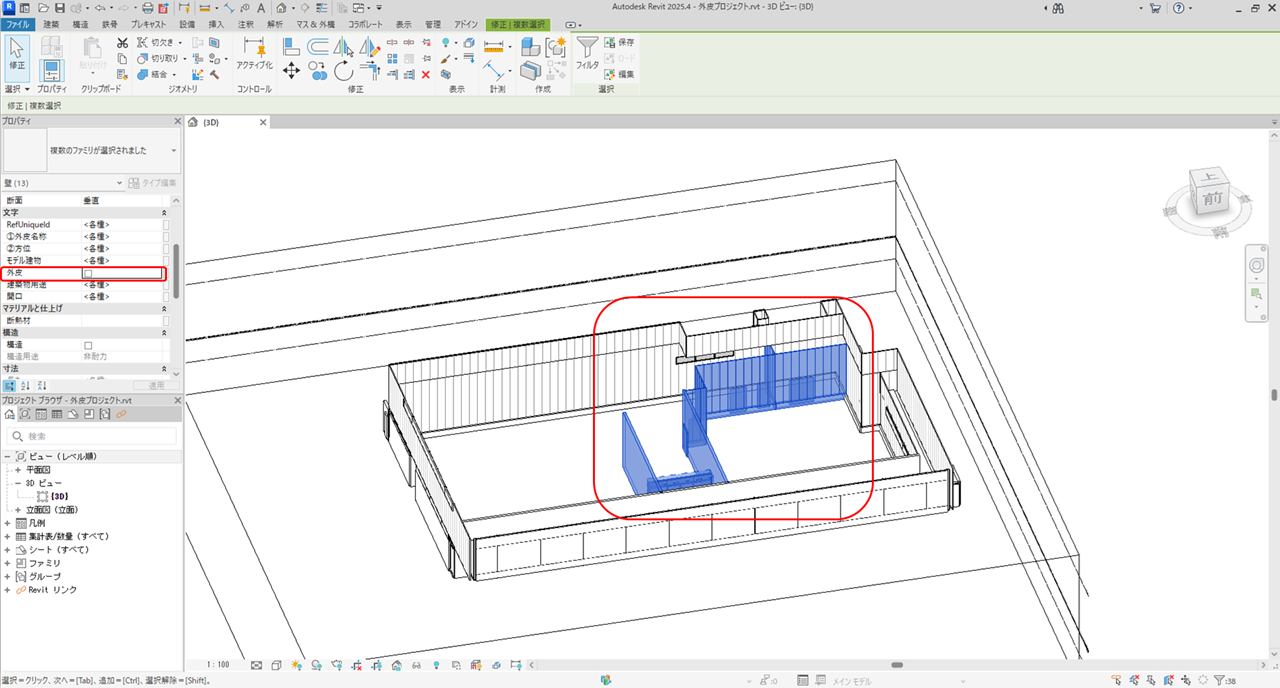Screen dimensions: 1280x688
Task: Click the ②方位 associate parameter box
Action: coord(166,249)
